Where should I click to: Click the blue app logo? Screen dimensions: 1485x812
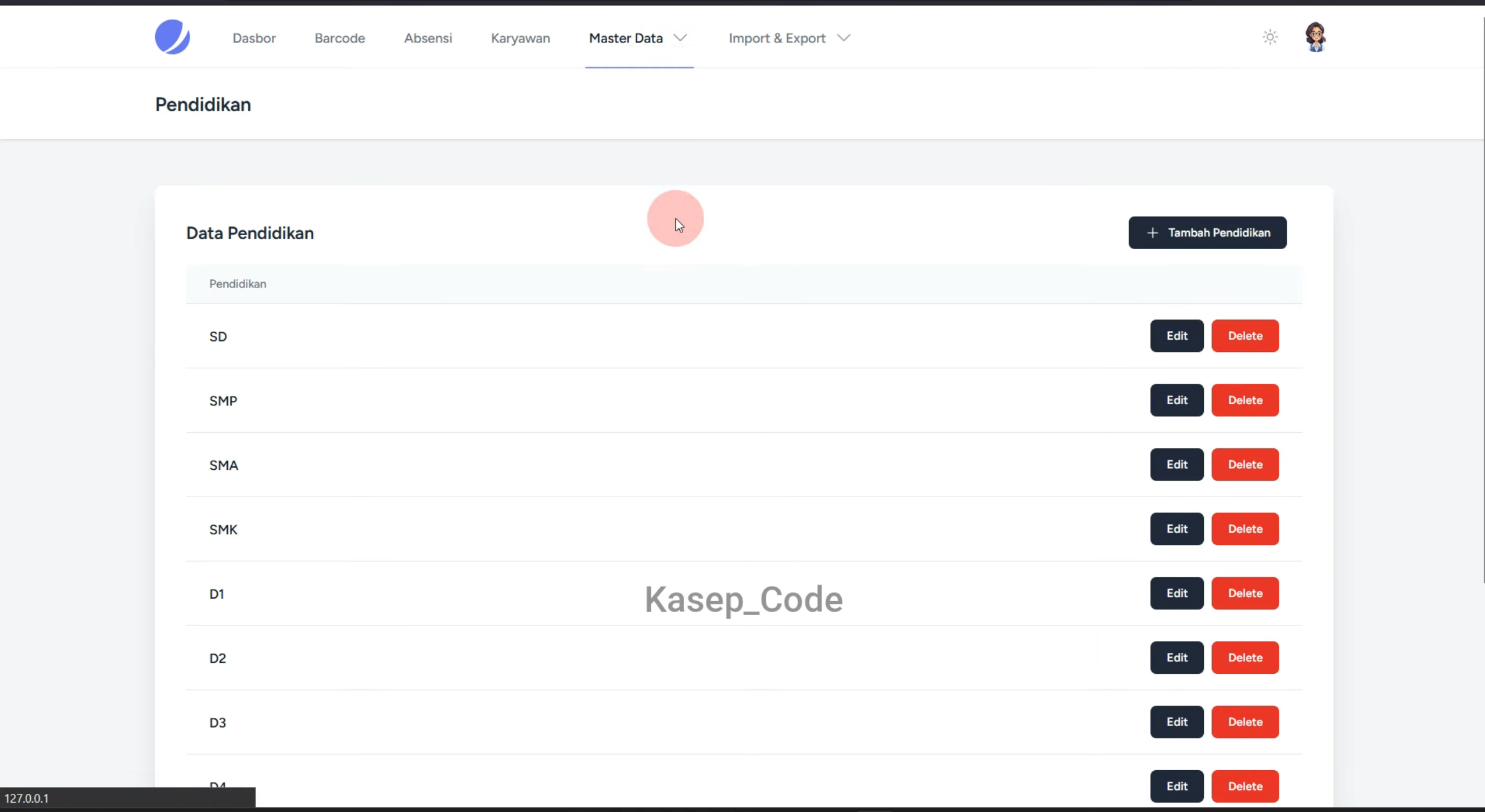pos(173,37)
